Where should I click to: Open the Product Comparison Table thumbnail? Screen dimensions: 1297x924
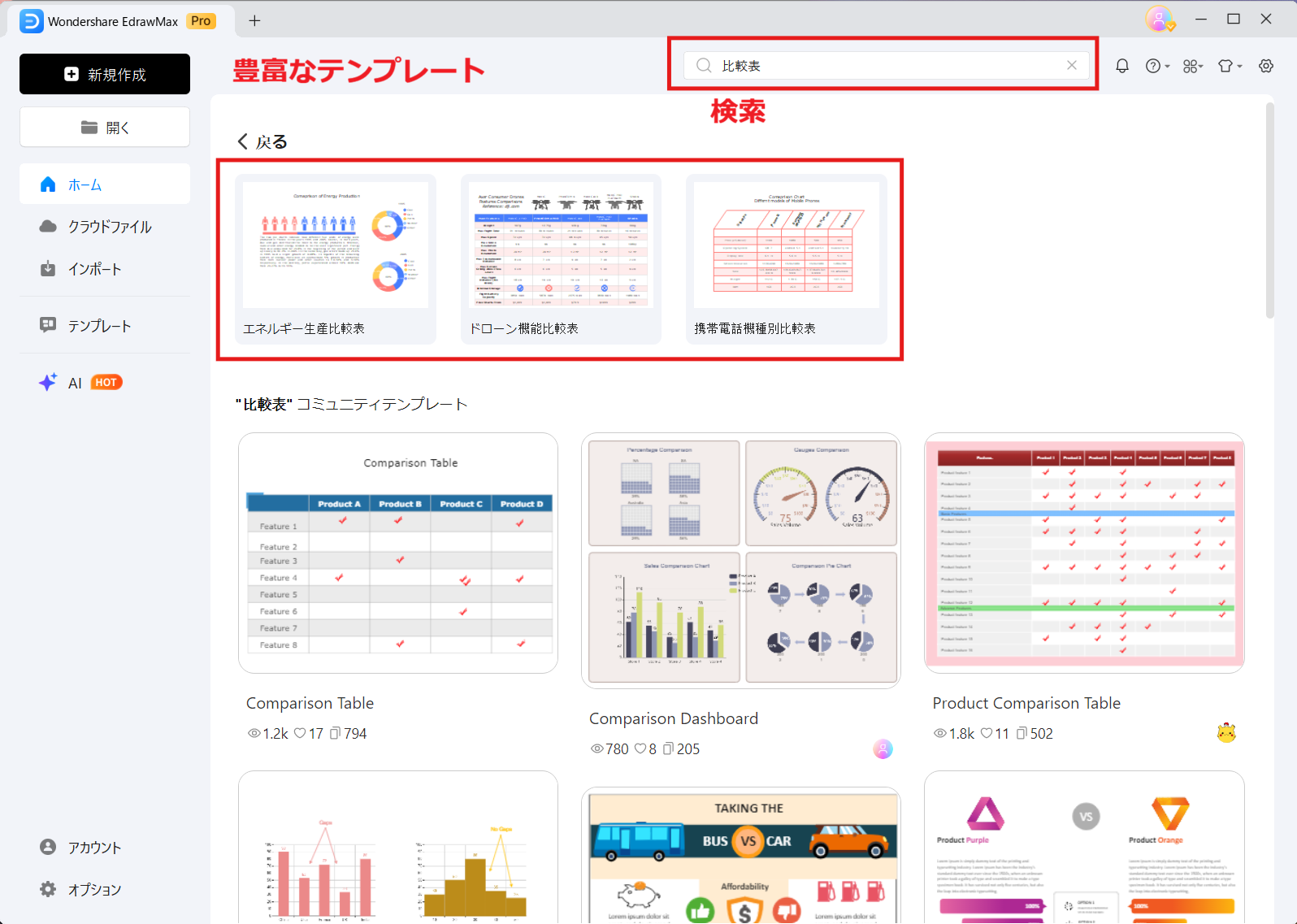point(1084,553)
